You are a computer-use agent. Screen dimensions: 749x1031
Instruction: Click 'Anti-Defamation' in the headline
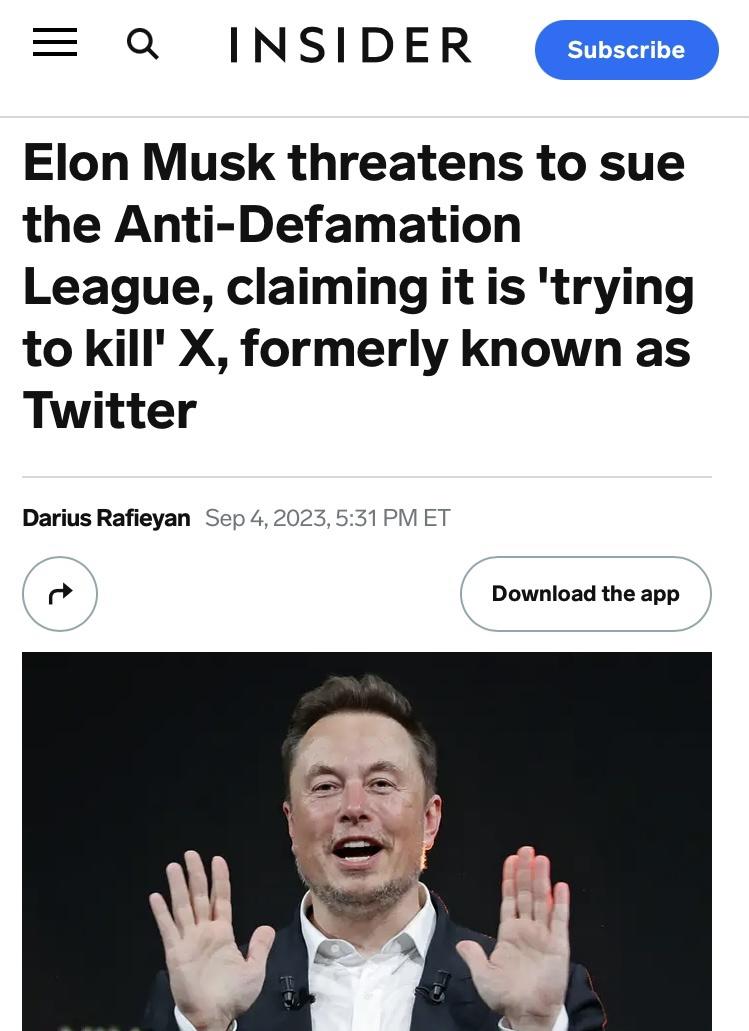click(318, 224)
